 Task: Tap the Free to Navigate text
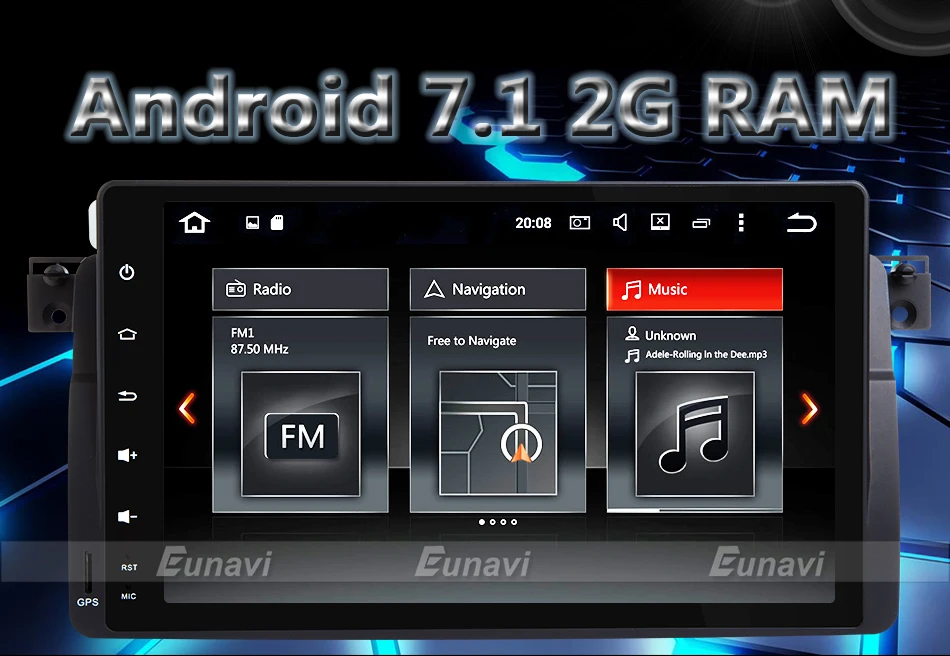click(471, 341)
